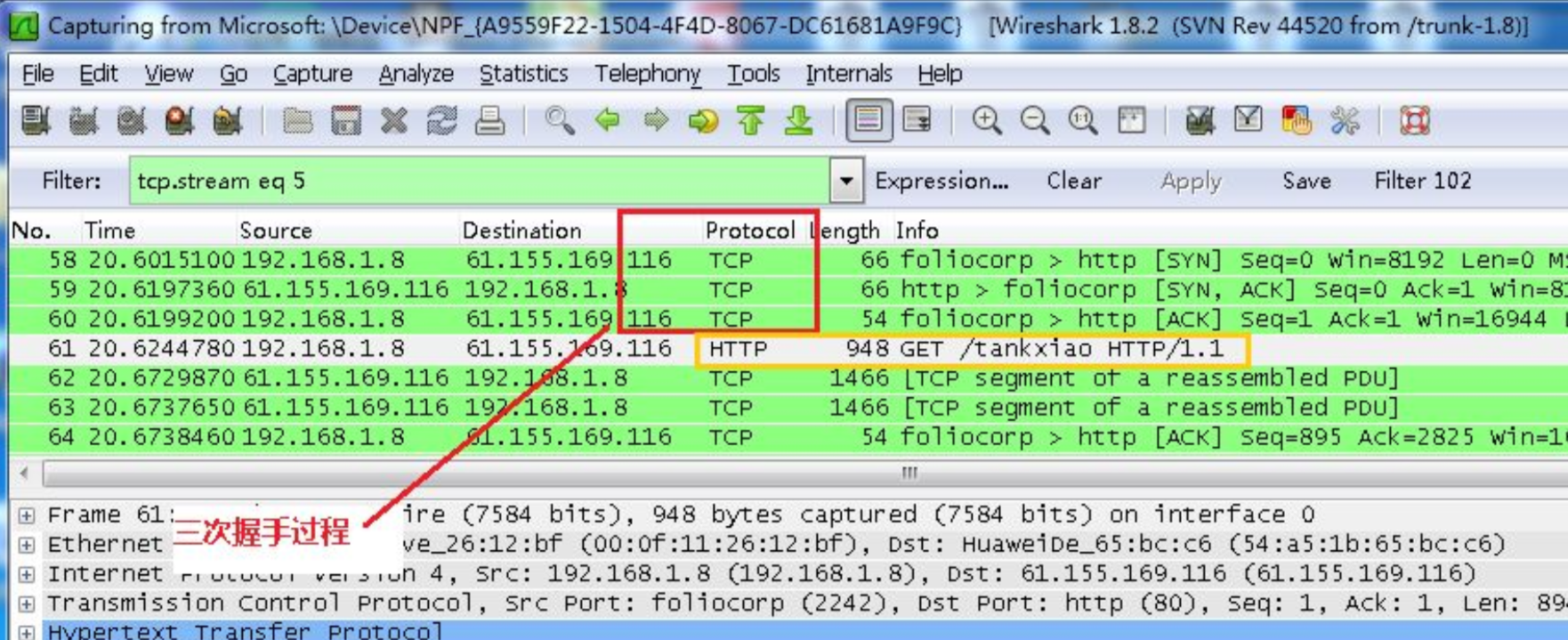Sort by the Source column header
The width and height of the screenshot is (1568, 640).
(x=276, y=231)
